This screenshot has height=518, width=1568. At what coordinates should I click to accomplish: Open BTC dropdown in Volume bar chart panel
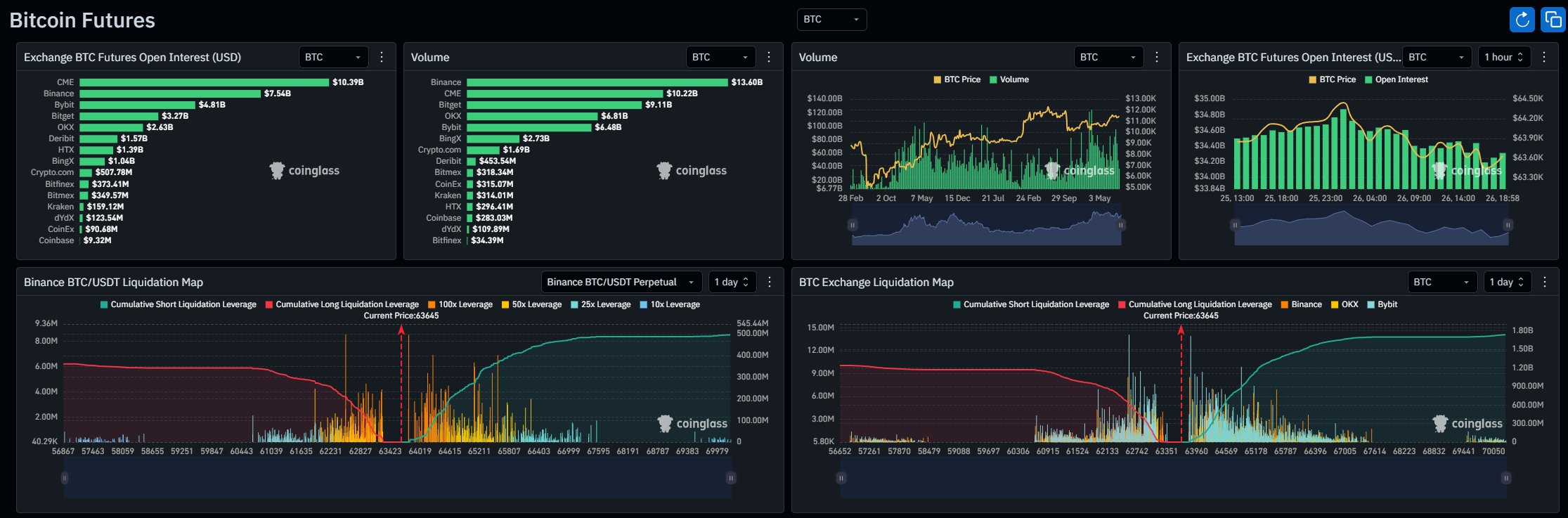coord(721,57)
